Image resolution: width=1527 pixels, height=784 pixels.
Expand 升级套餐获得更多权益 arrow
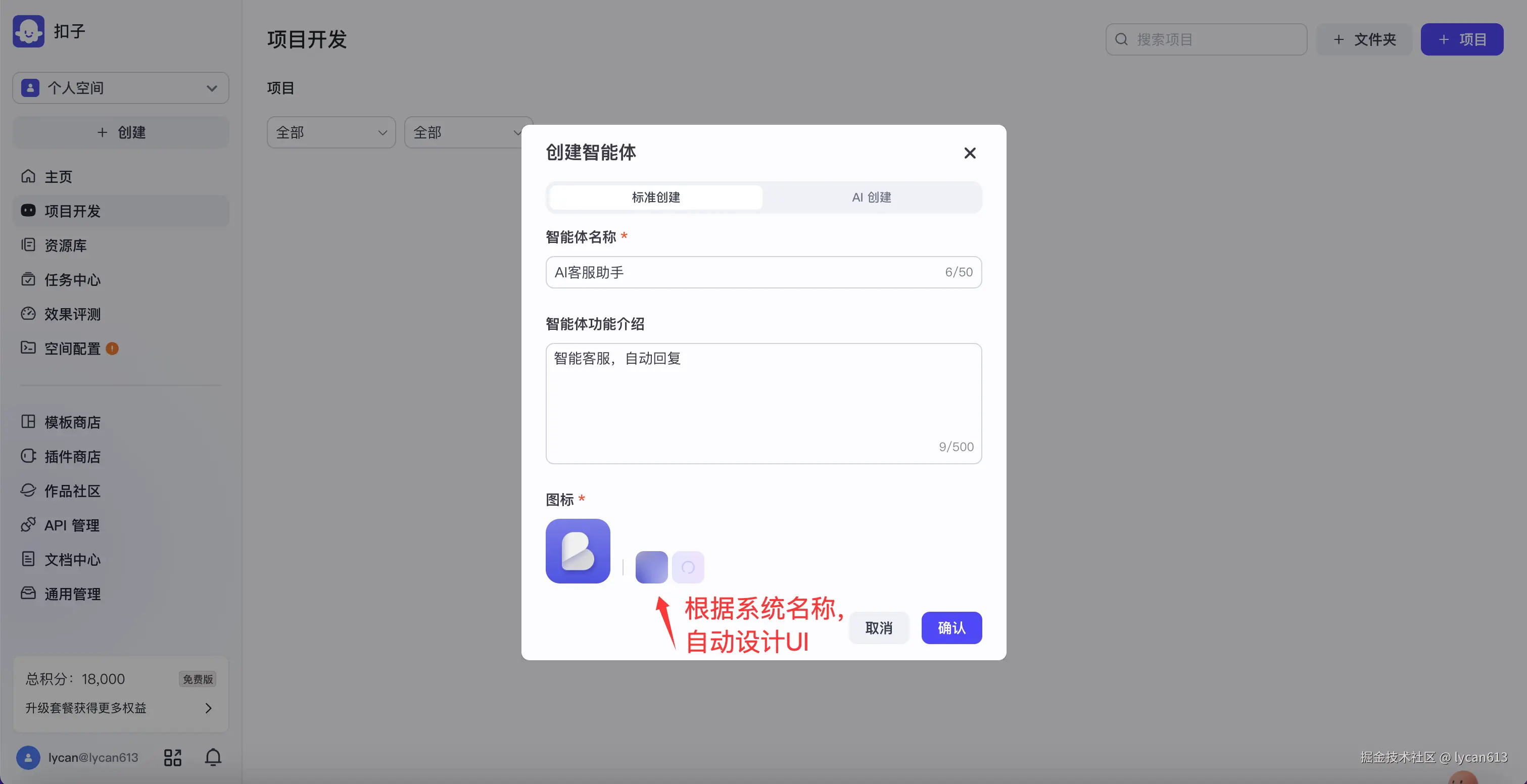pos(208,708)
